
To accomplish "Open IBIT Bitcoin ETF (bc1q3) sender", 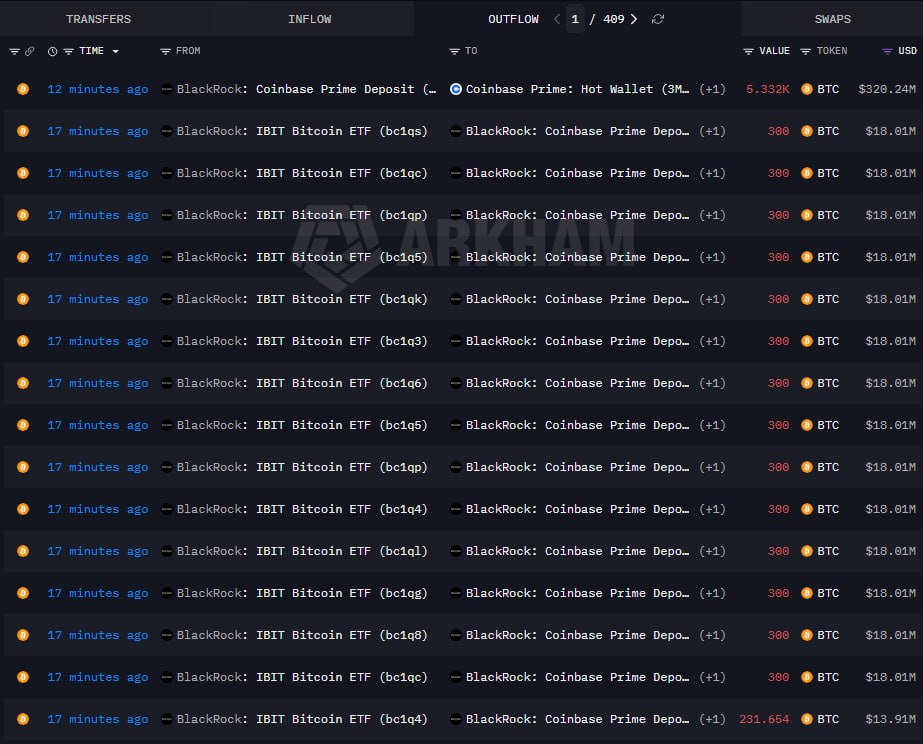I will (302, 341).
